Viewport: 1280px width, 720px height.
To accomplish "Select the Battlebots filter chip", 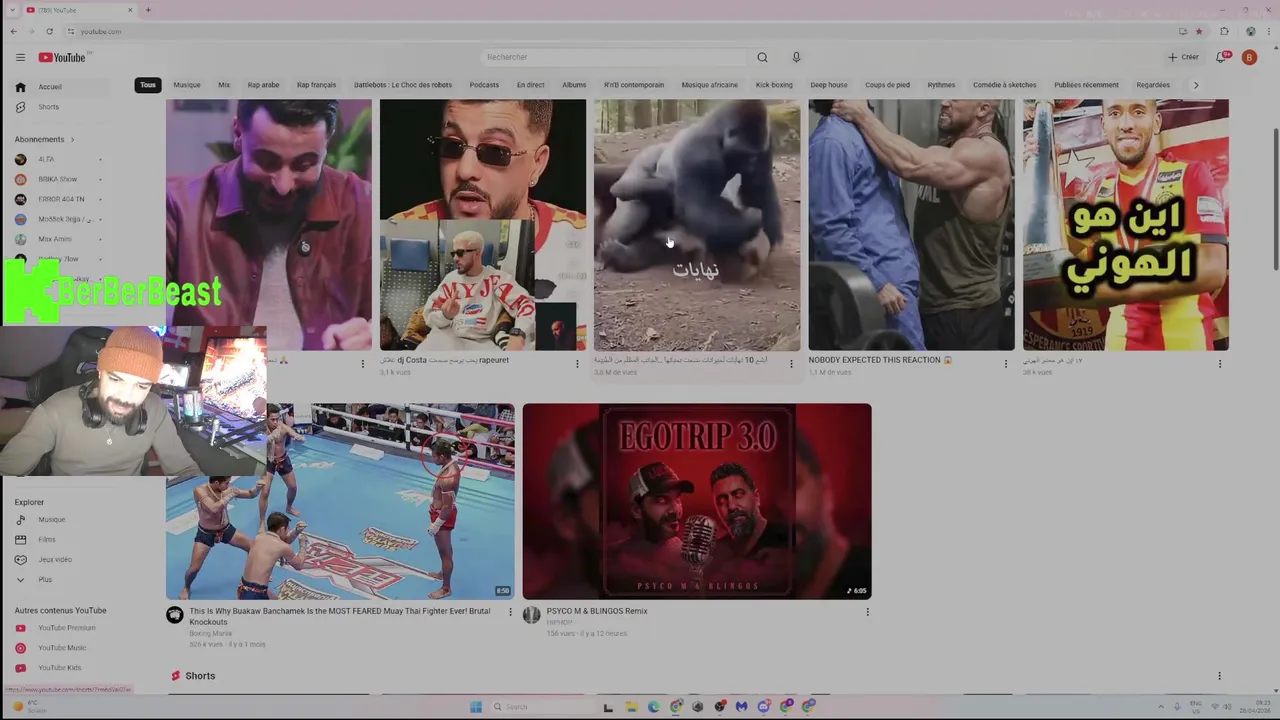I will [403, 85].
